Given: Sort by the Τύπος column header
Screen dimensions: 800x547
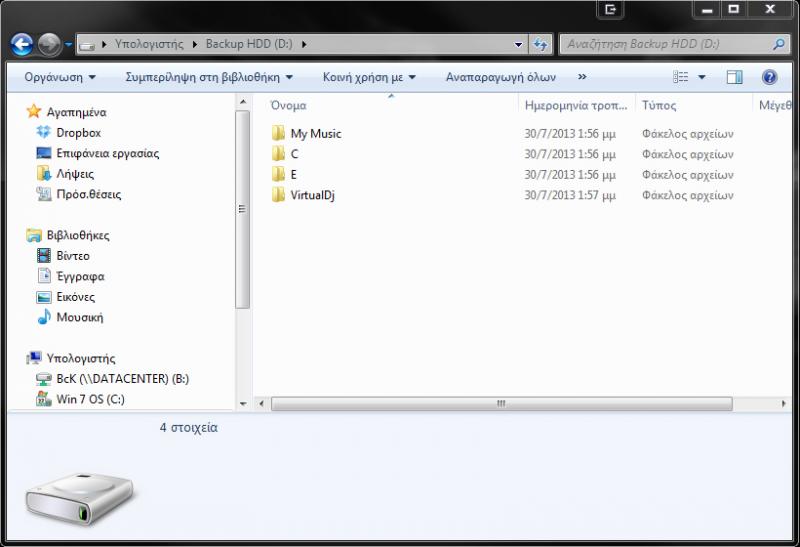Looking at the screenshot, I should 659,105.
